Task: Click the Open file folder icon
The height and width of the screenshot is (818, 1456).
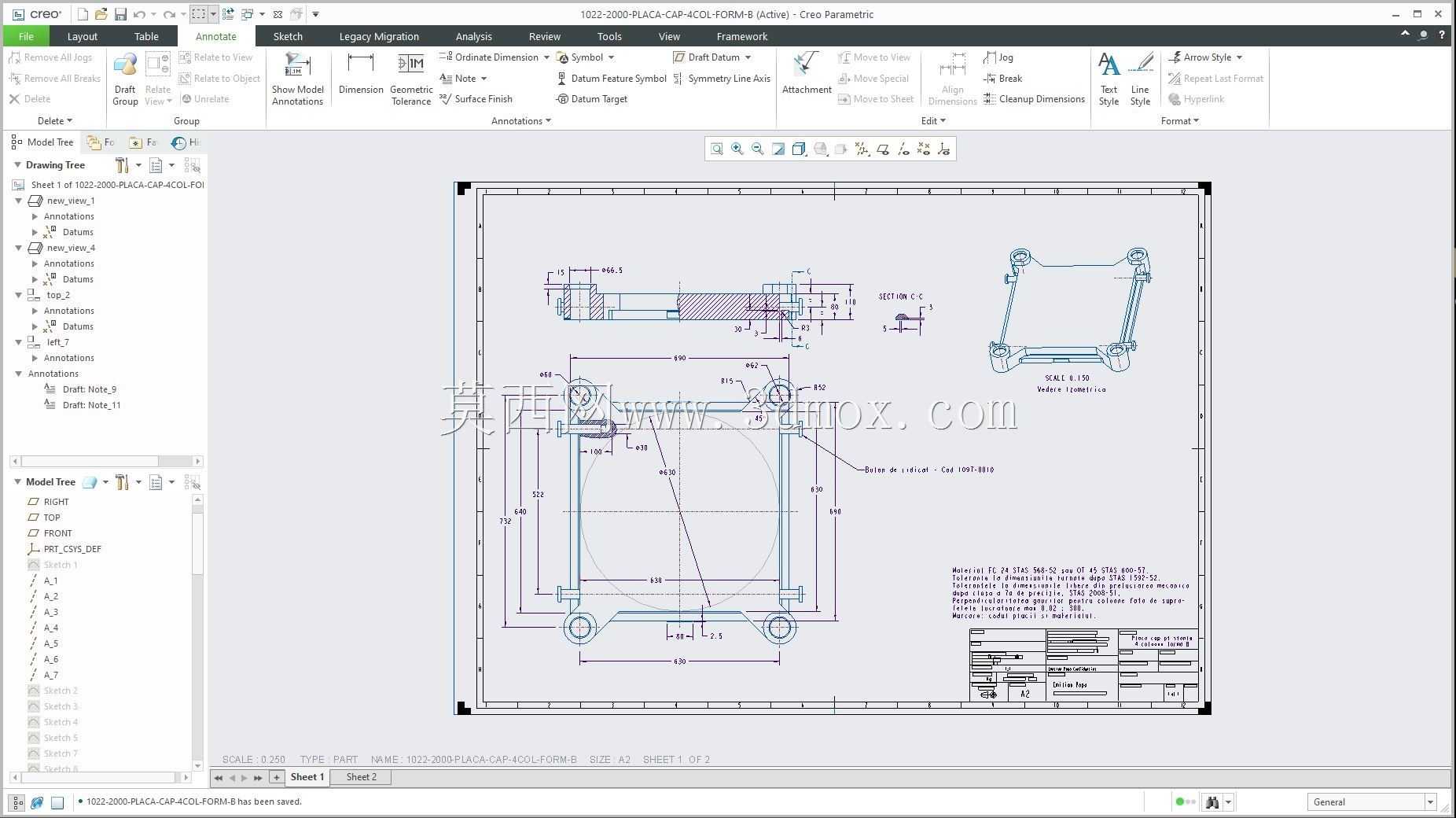Action: click(101, 14)
